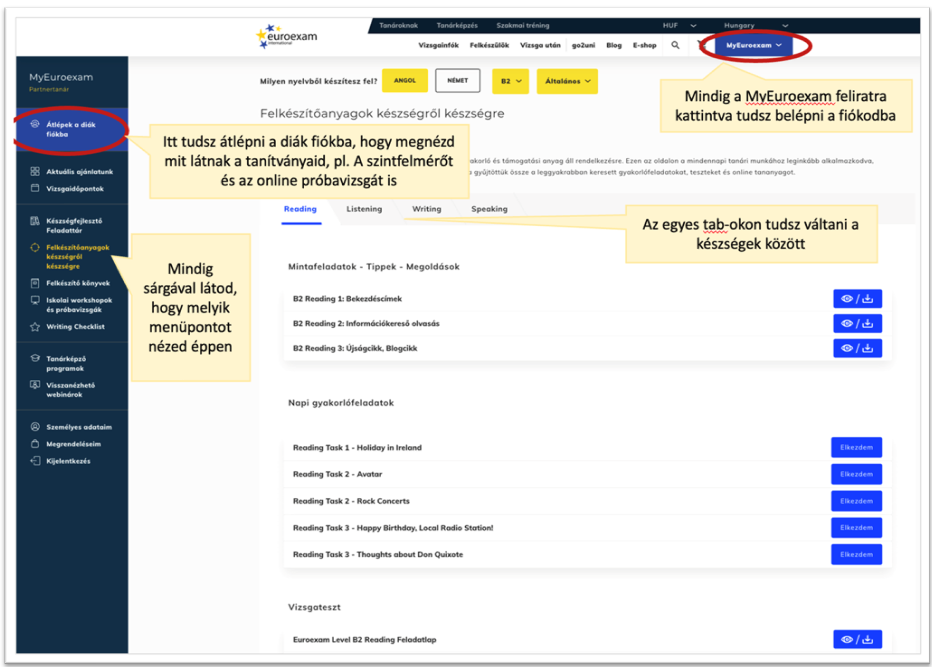
Task: Switch to the Speaking tab
Action: pyautogui.click(x=489, y=209)
